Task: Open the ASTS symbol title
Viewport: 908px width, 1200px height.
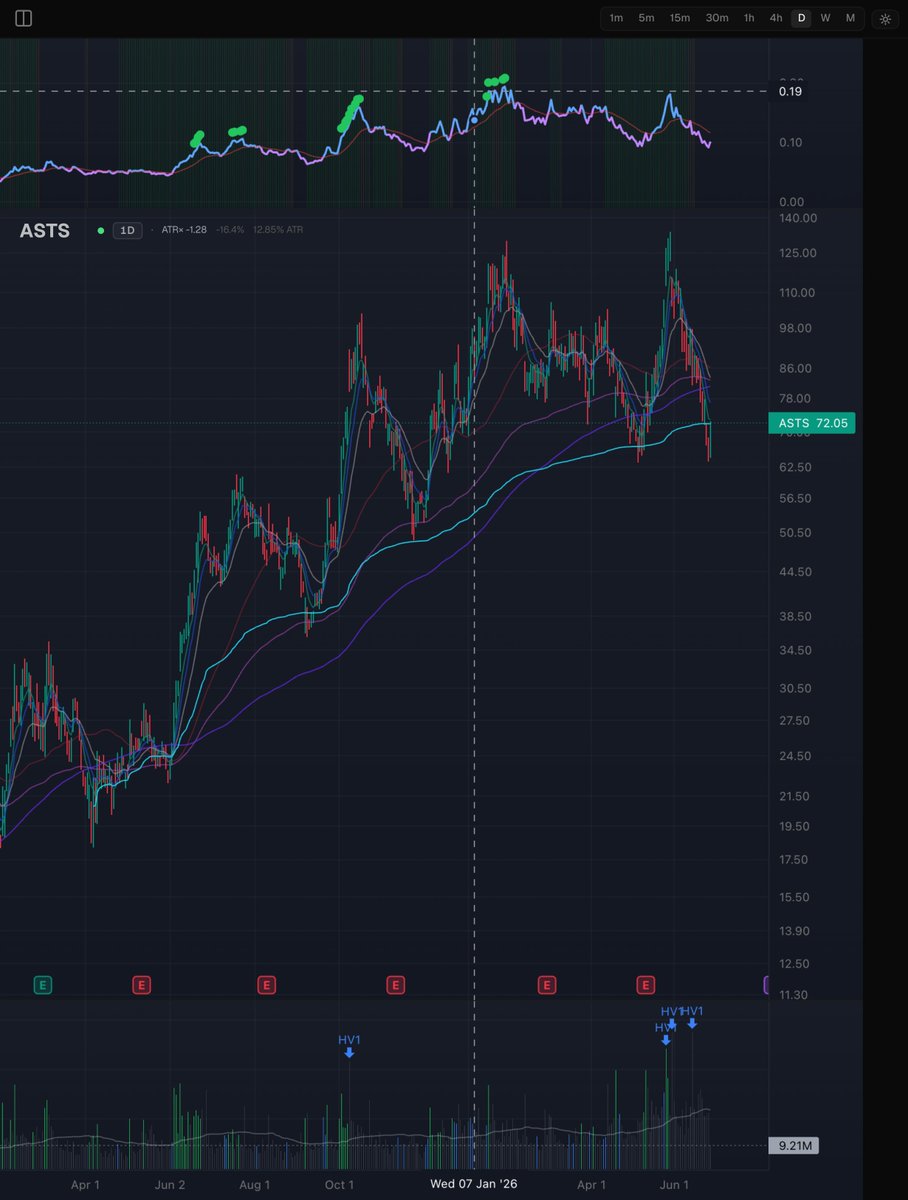Action: click(45, 231)
